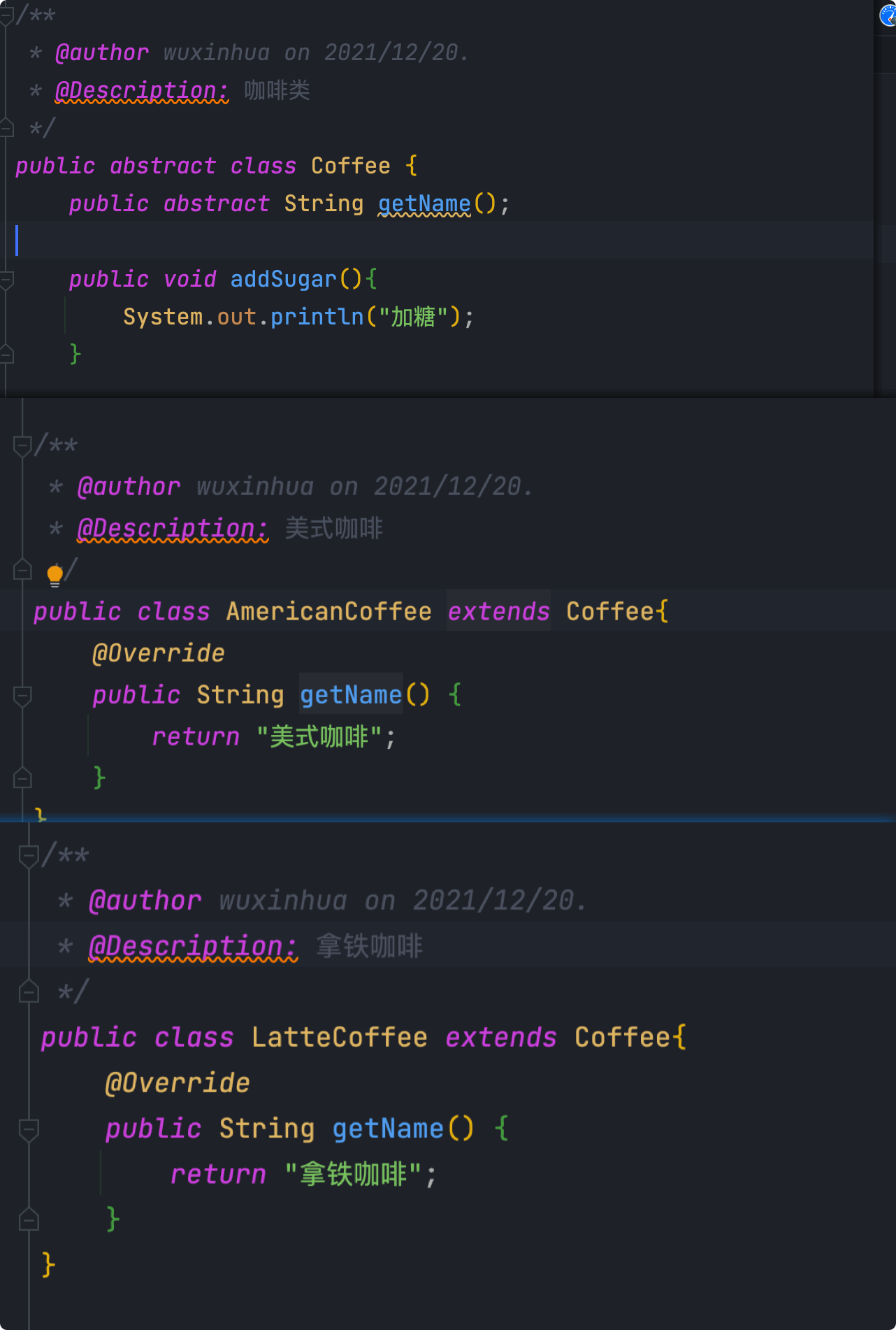
Task: Collapse the Coffee class Javadoc comment end marker
Action: point(7,128)
